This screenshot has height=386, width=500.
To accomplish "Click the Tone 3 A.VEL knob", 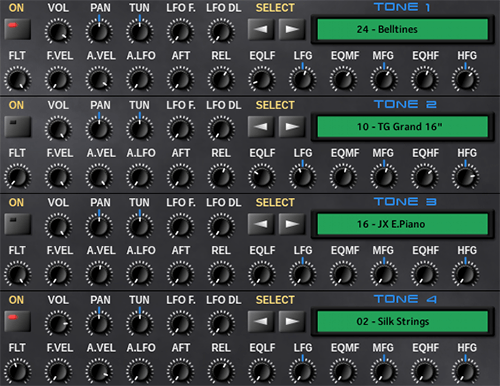I will point(99,274).
